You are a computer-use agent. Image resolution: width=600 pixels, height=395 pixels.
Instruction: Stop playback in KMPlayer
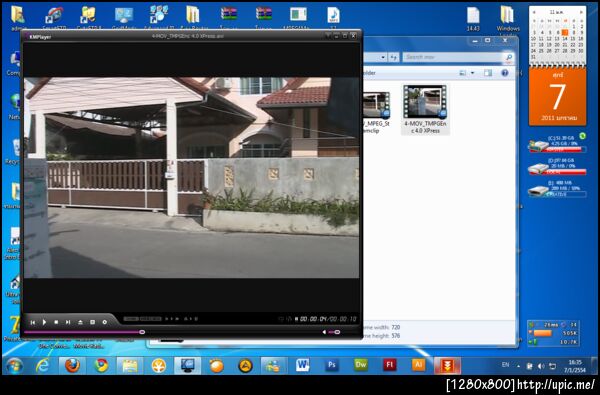tap(56, 322)
